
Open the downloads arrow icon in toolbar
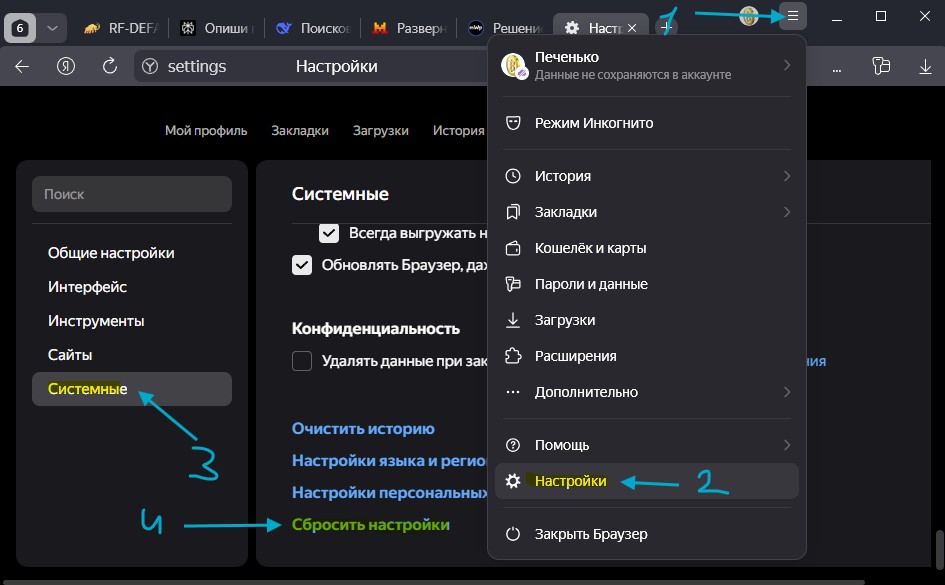point(925,67)
